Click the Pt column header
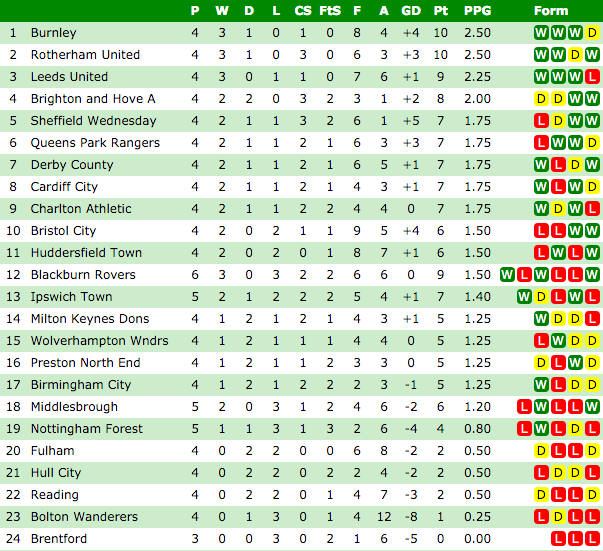This screenshot has height=551, width=603. point(441,11)
